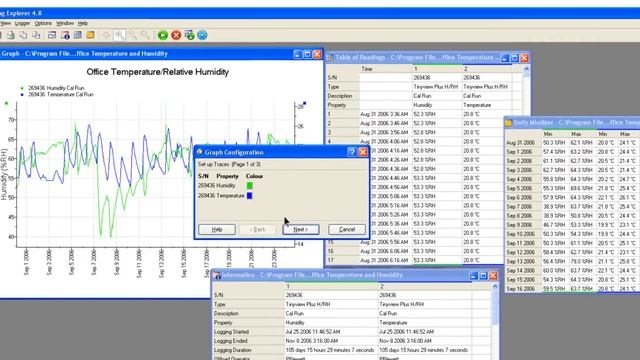Open the Daily Min/Max view toolbar icon
This screenshot has width=640, height=360.
pyautogui.click(x=90, y=35)
